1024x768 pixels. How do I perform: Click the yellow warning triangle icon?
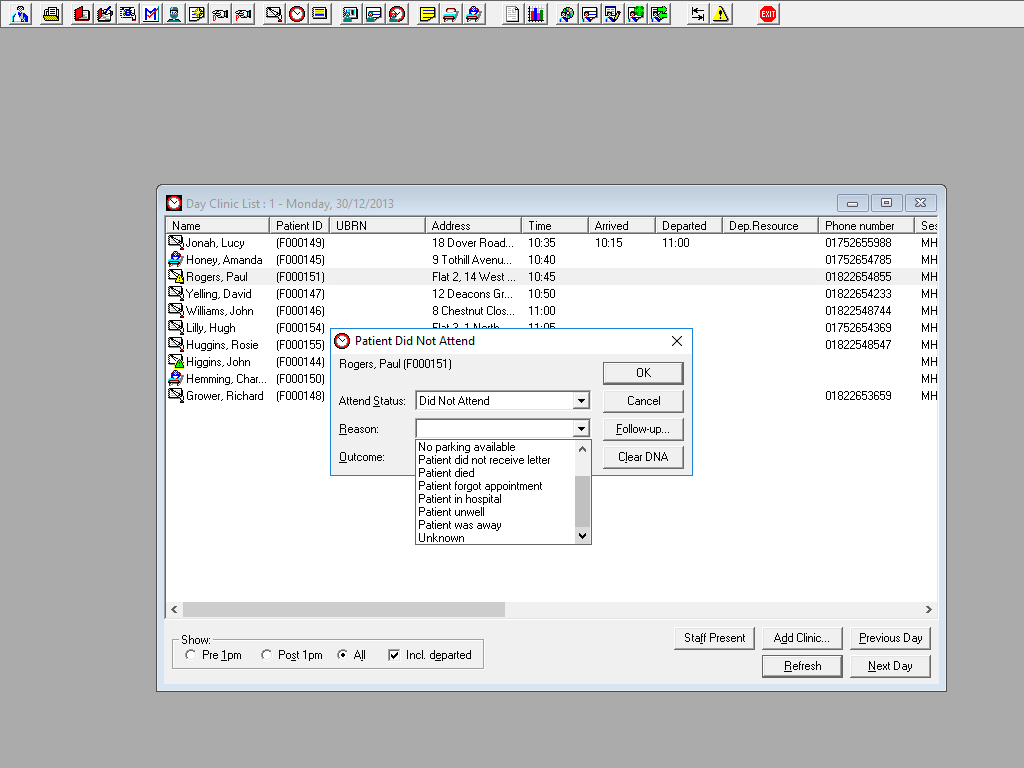click(x=720, y=14)
